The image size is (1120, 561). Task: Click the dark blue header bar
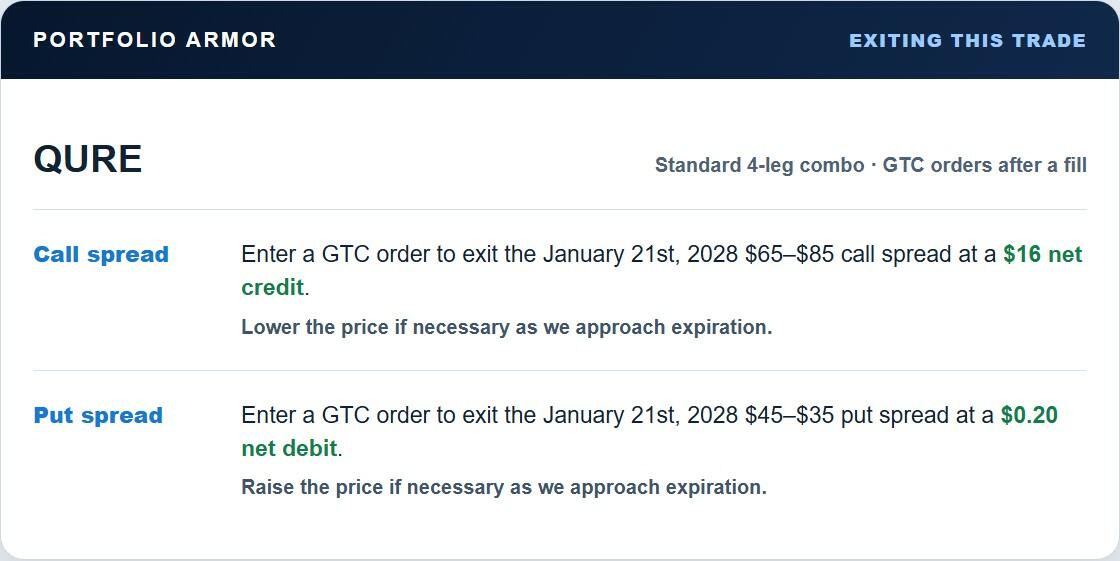(x=560, y=40)
